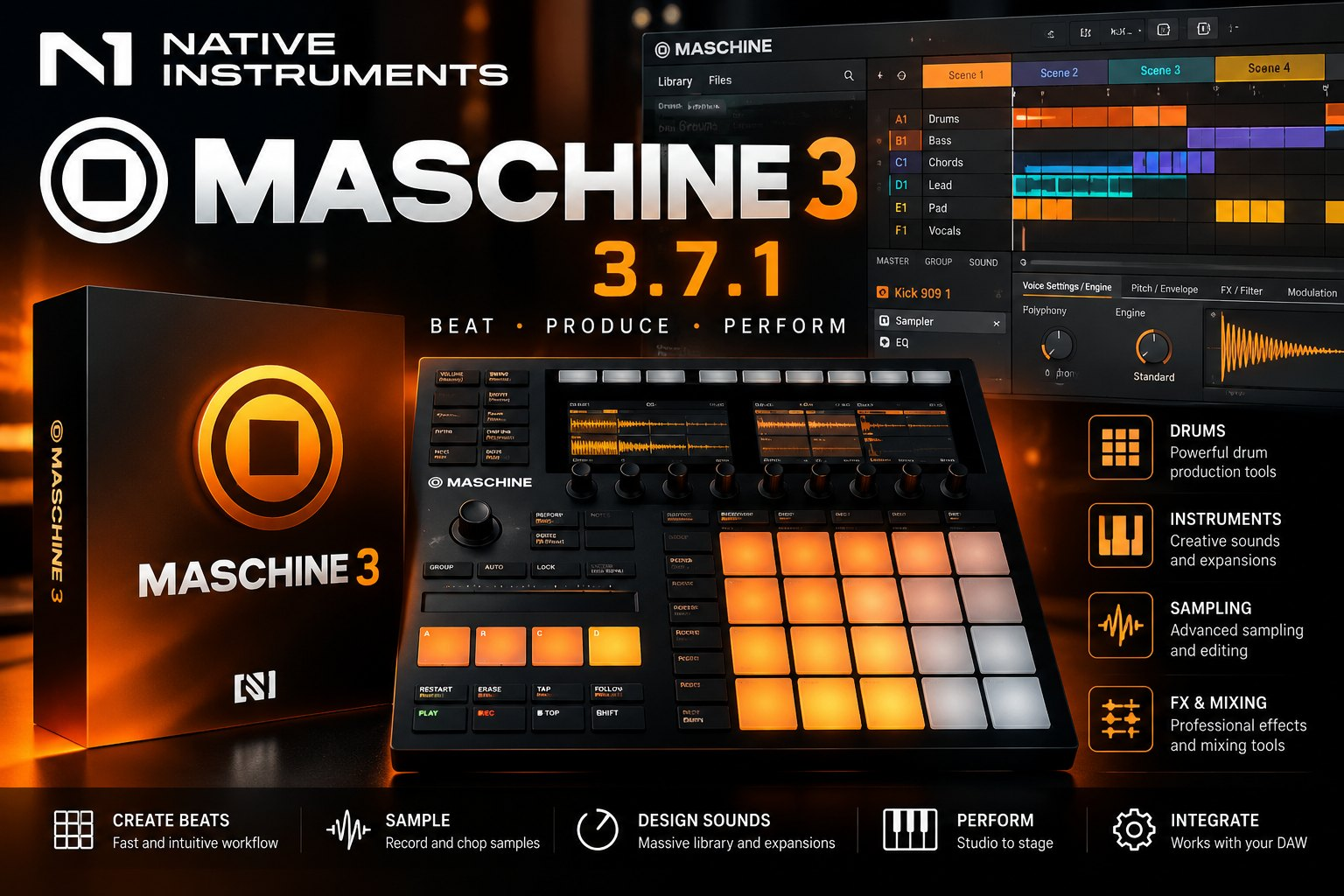The image size is (1344, 896).
Task: Click the small plus icon left of Scene 1
Action: coord(880,75)
